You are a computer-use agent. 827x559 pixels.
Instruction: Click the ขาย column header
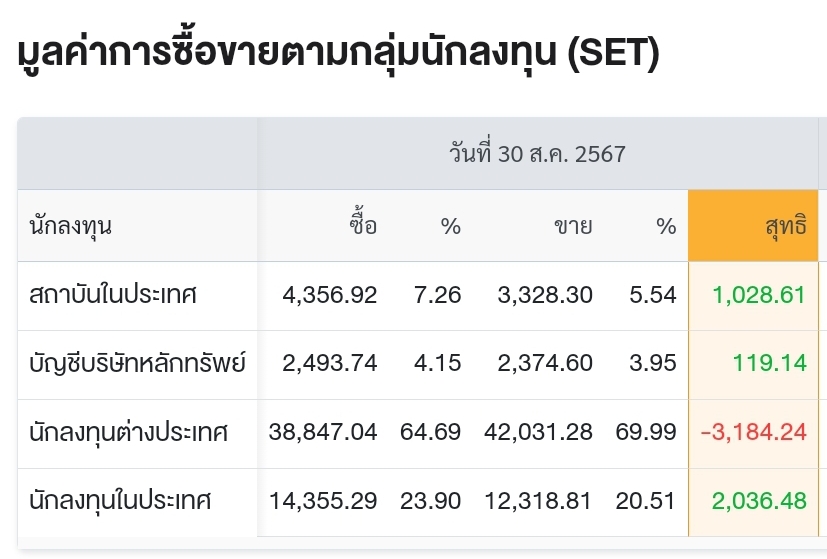pos(573,226)
